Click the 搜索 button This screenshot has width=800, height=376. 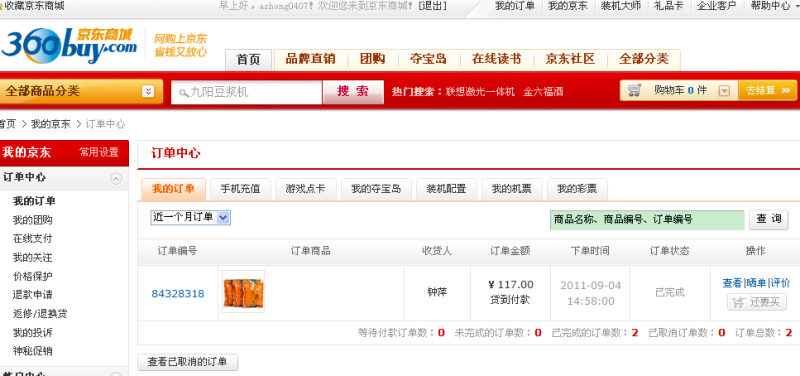353,92
